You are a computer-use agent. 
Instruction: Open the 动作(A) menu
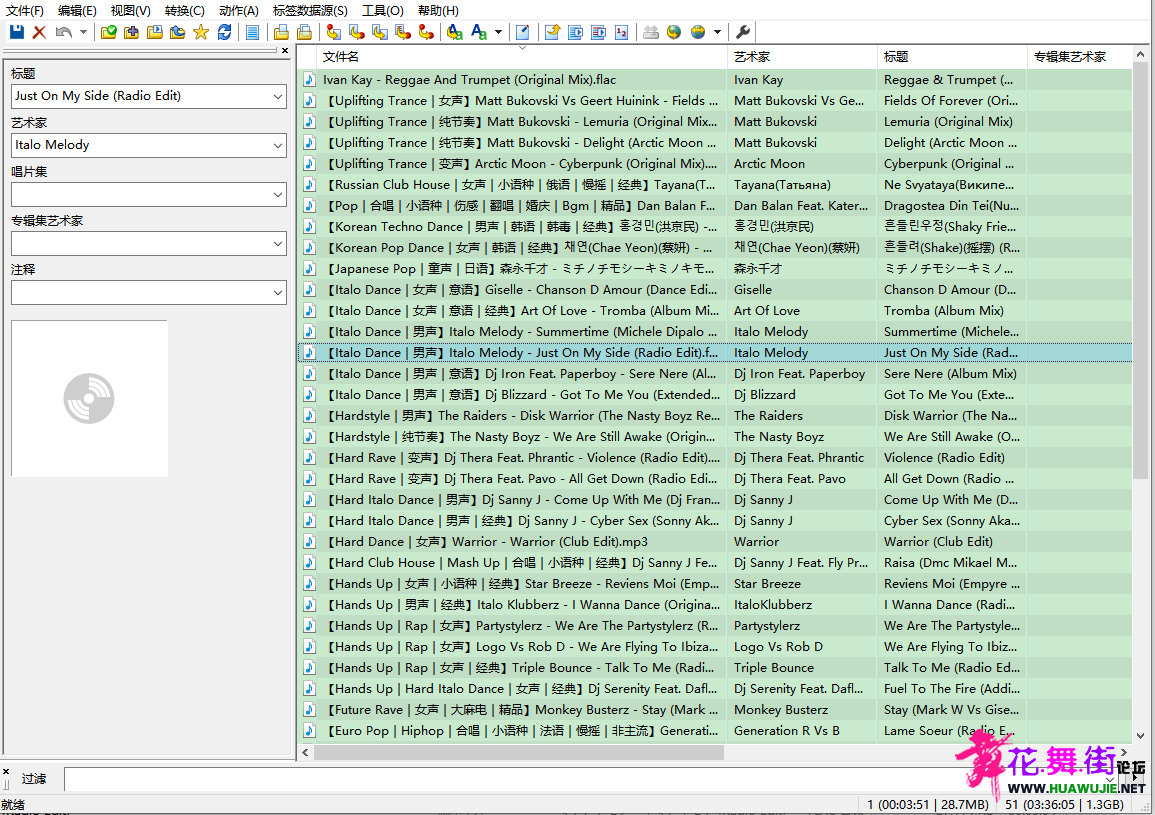tap(239, 10)
